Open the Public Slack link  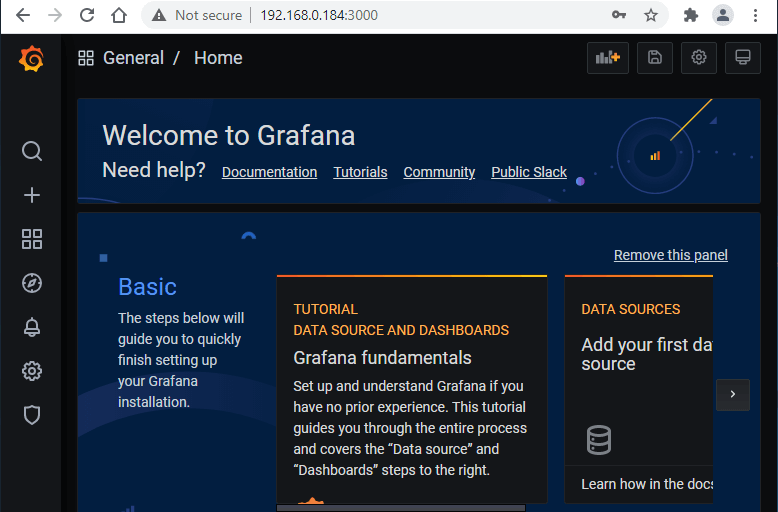coord(529,172)
